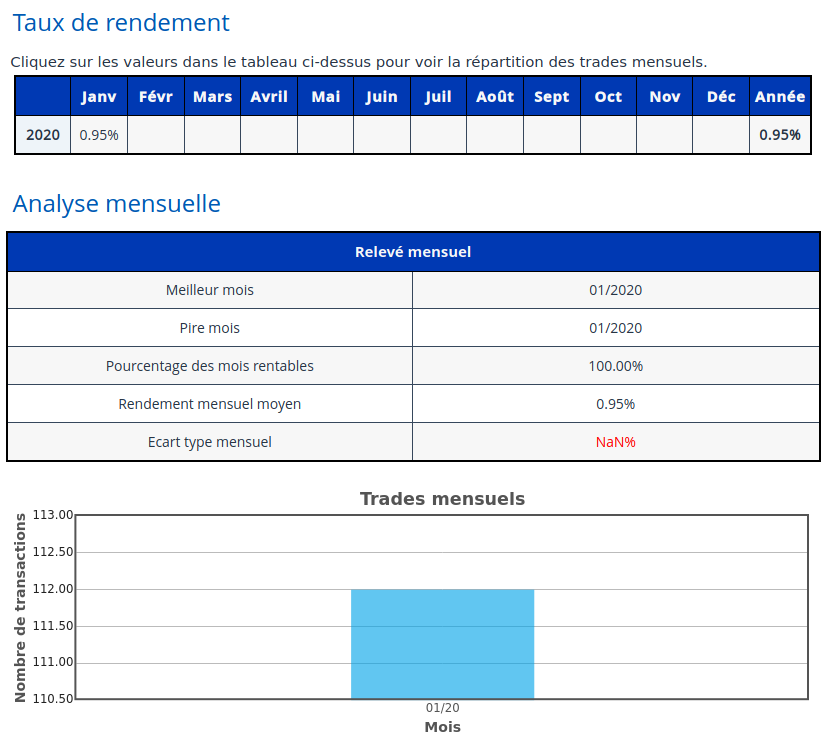Click the Juil column header
Viewport: 833px width, 752px height.
click(438, 97)
